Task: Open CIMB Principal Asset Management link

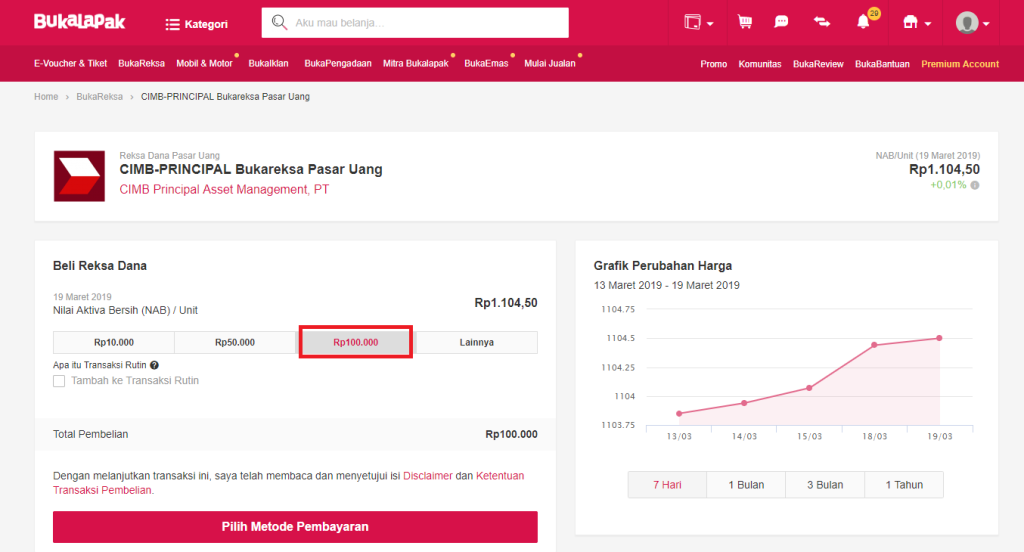Action: (224, 189)
